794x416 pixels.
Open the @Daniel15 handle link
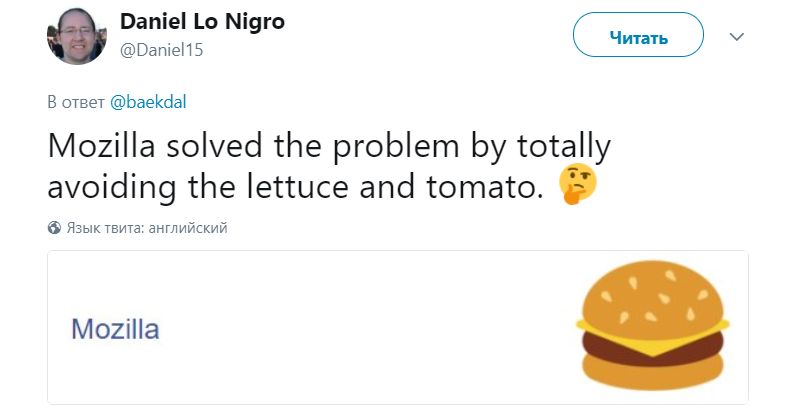(x=161, y=50)
